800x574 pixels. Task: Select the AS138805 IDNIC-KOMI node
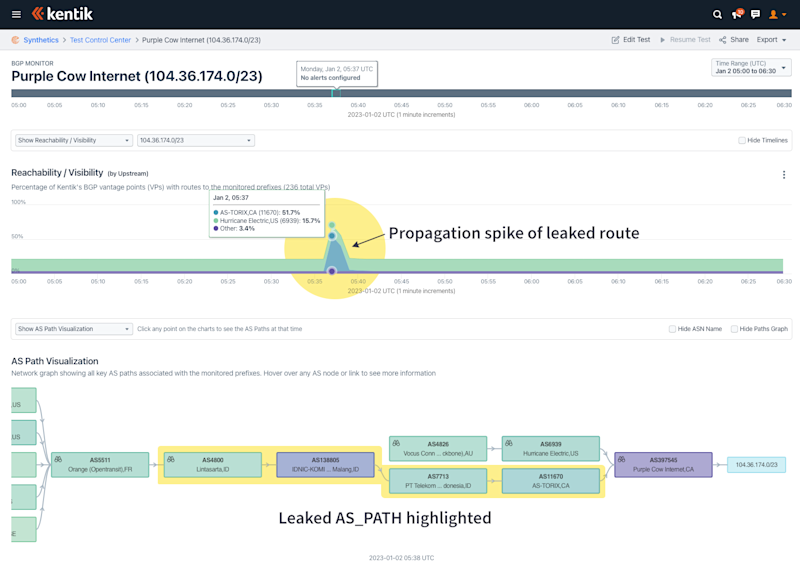coord(326,464)
